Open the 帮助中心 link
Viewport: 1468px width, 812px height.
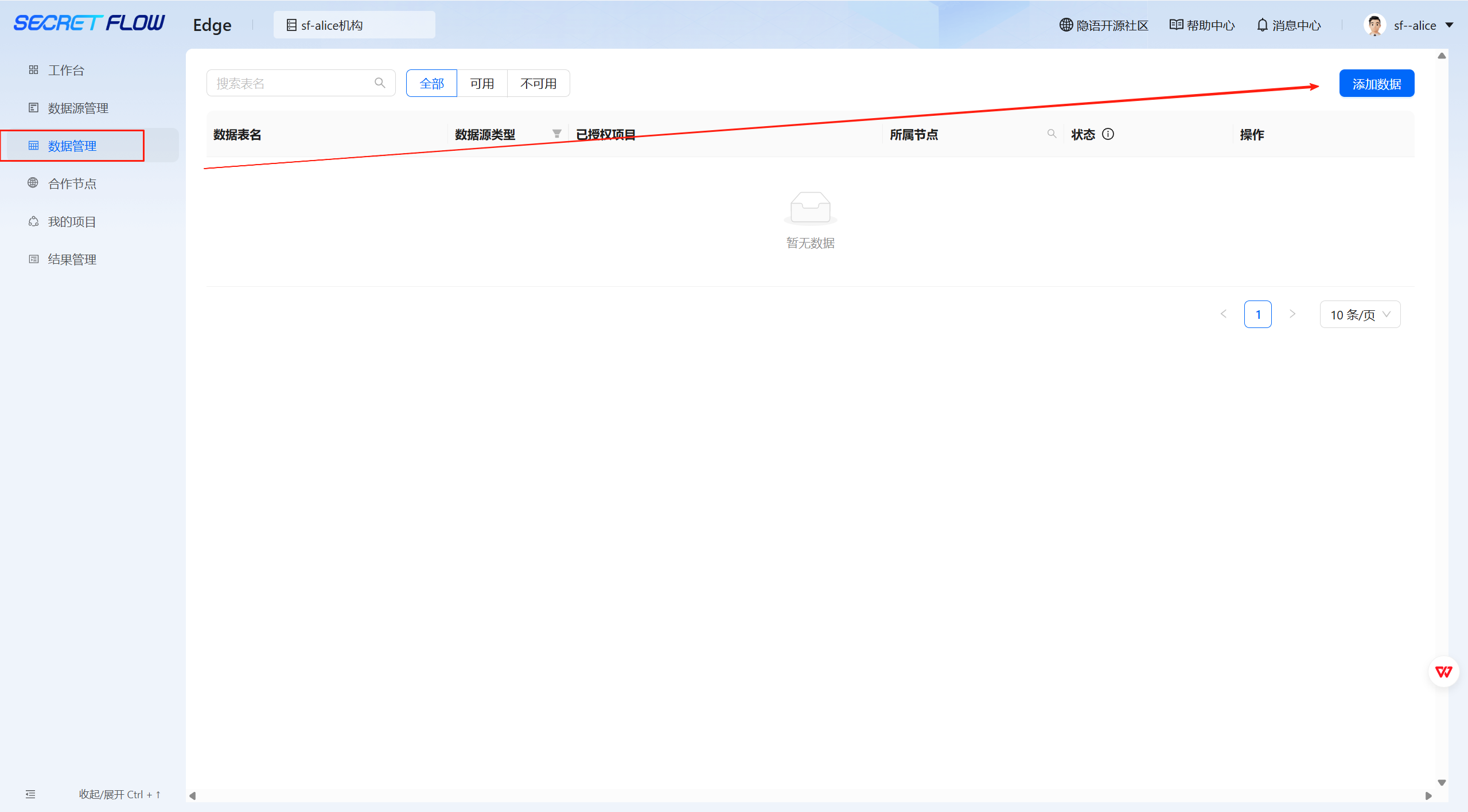coord(1202,25)
